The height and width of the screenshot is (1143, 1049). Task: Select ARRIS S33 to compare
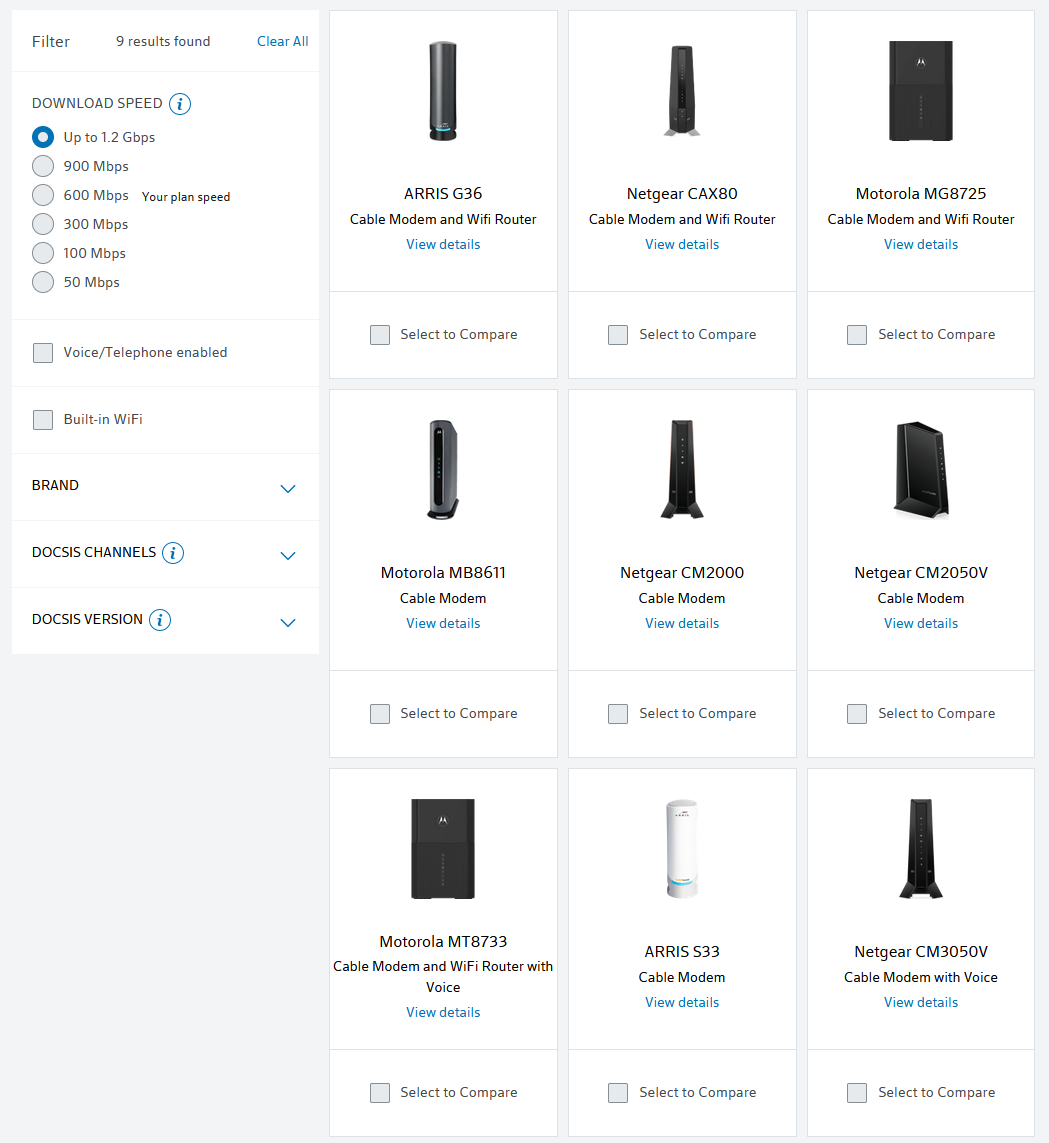click(618, 1093)
